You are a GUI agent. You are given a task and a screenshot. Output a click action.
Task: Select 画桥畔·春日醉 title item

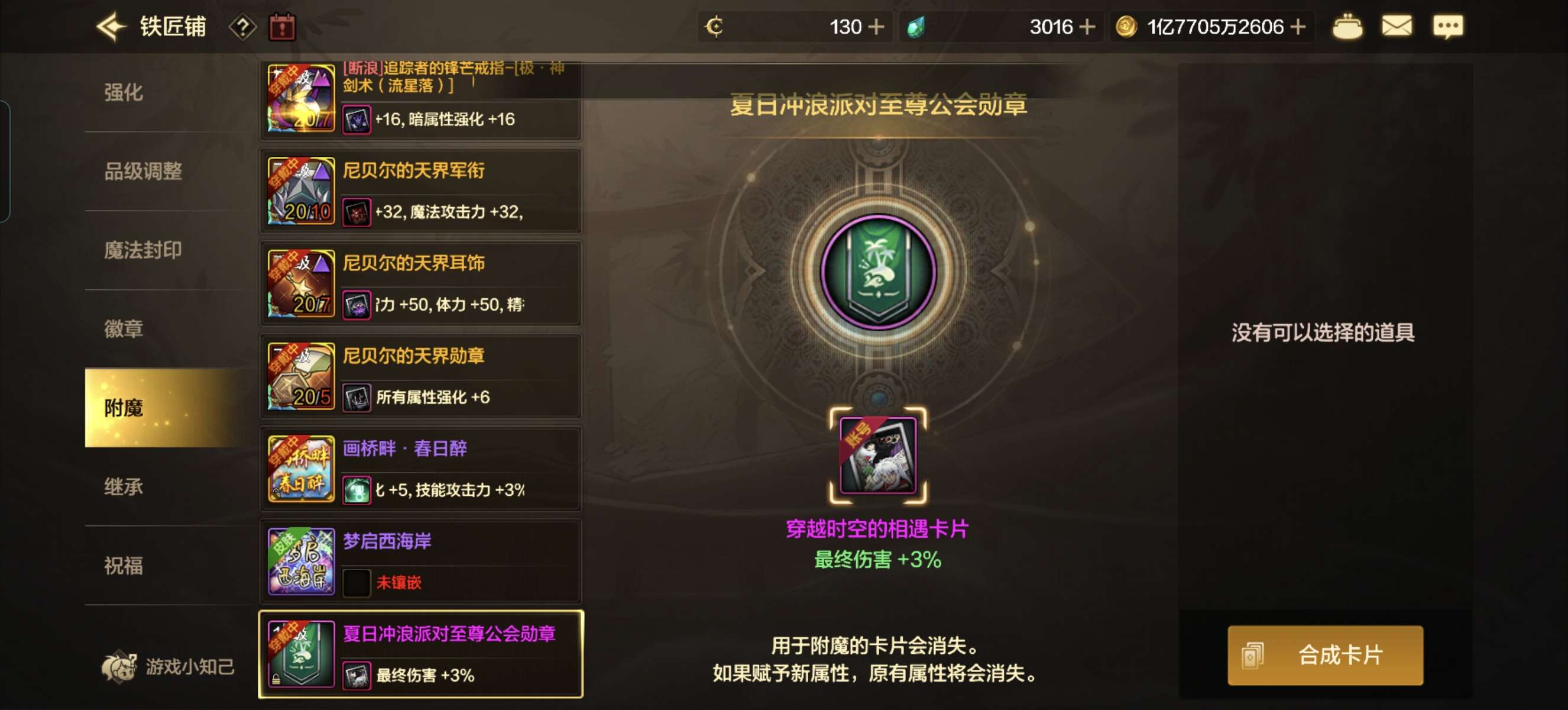(420, 469)
